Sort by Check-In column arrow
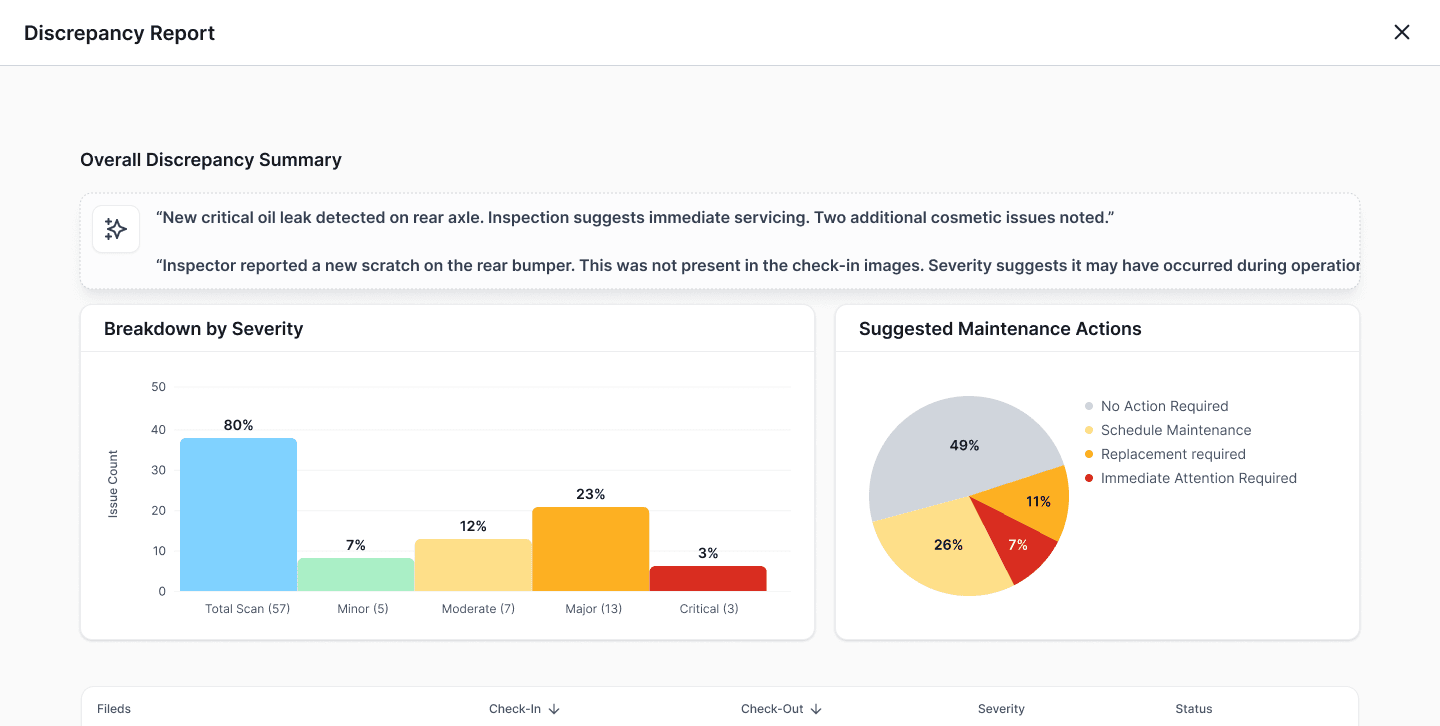1440x726 pixels. tap(554, 709)
